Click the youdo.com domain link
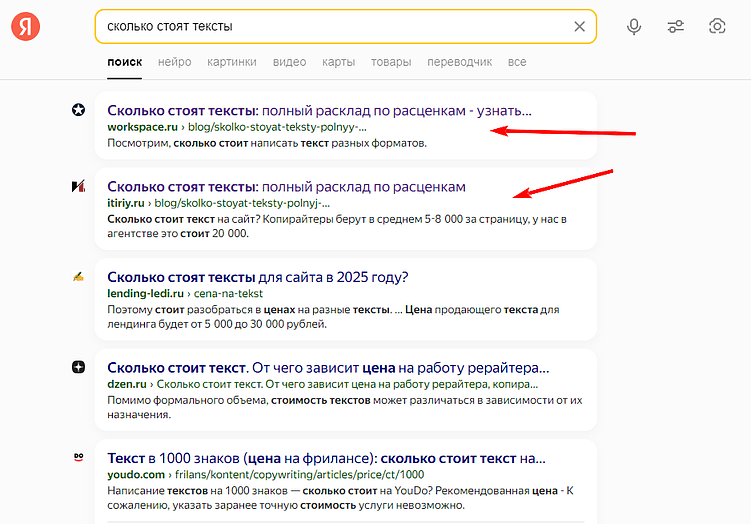This screenshot has height=524, width=751. click(x=136, y=474)
